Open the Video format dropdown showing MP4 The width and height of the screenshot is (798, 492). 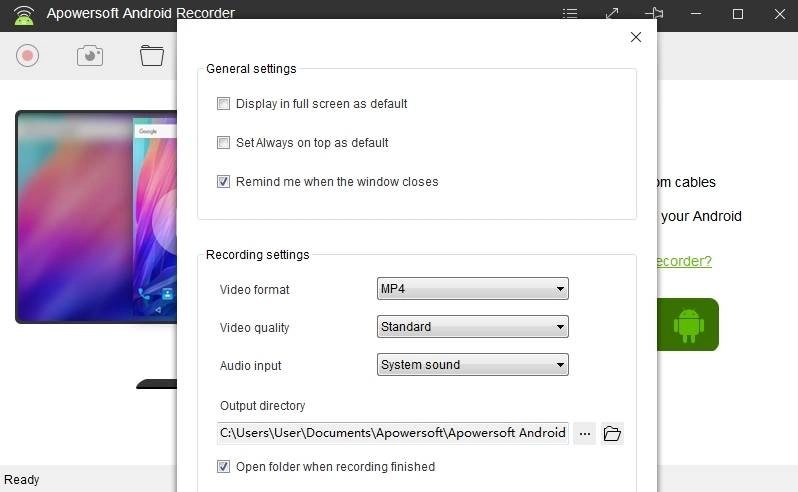coord(473,288)
